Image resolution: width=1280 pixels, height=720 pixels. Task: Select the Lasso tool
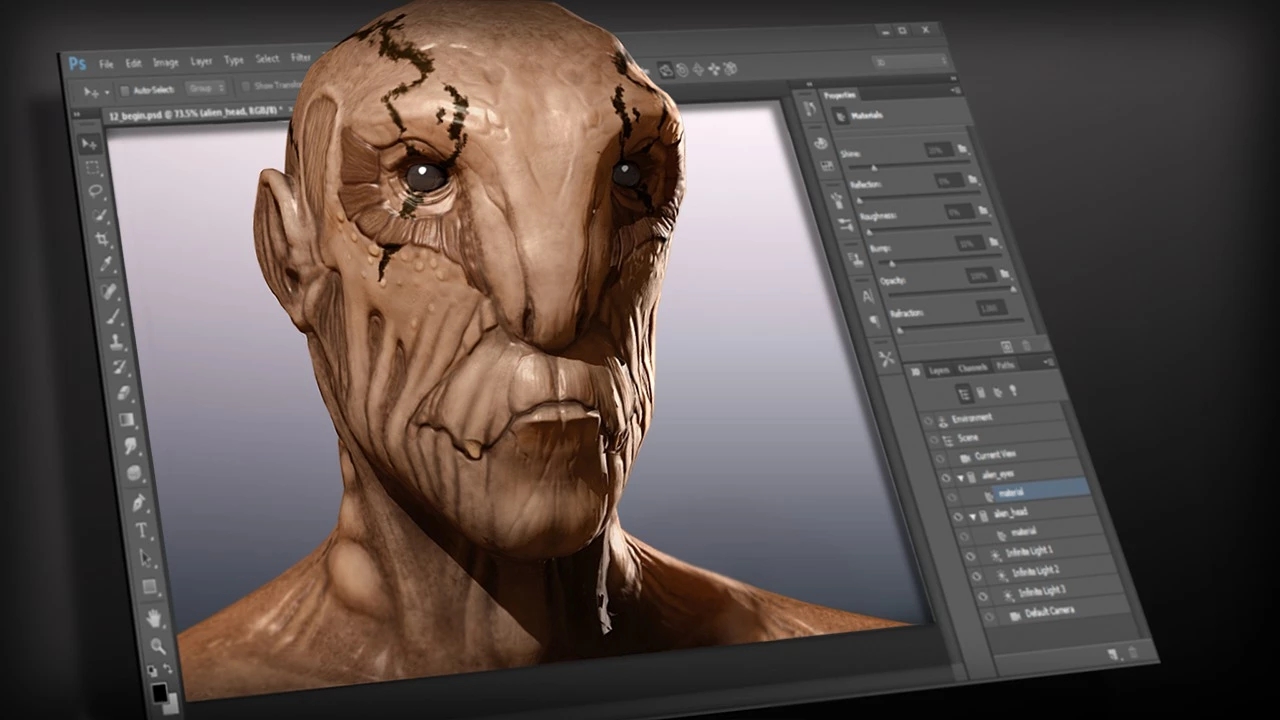pos(96,191)
